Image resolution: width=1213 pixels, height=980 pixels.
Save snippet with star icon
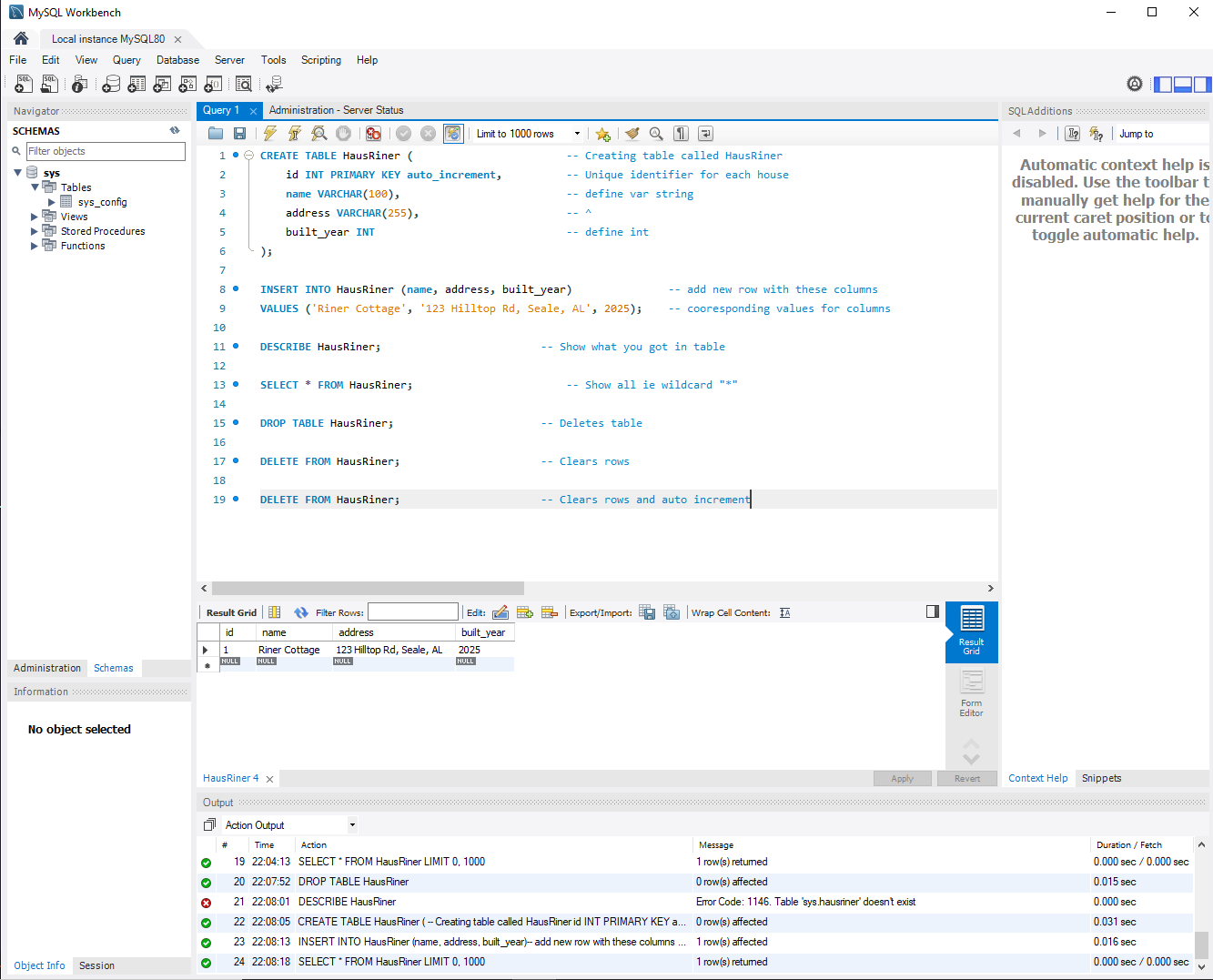click(602, 134)
